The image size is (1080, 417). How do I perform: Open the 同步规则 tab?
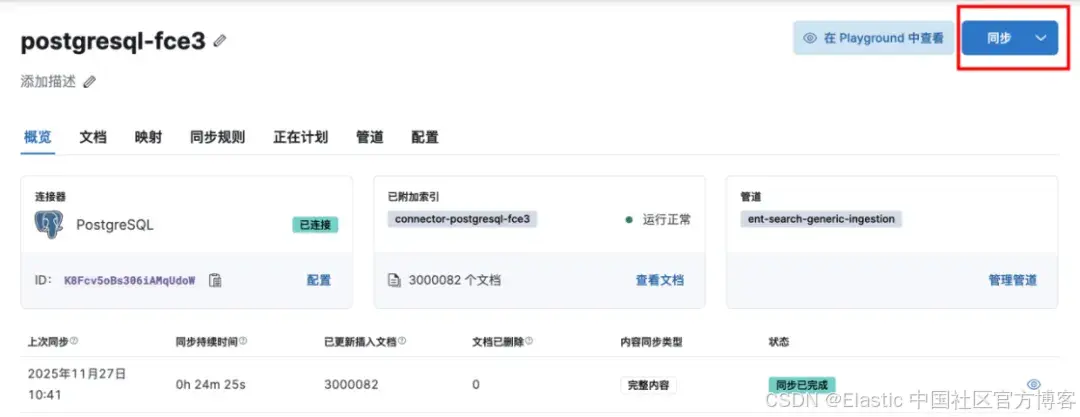(218, 137)
